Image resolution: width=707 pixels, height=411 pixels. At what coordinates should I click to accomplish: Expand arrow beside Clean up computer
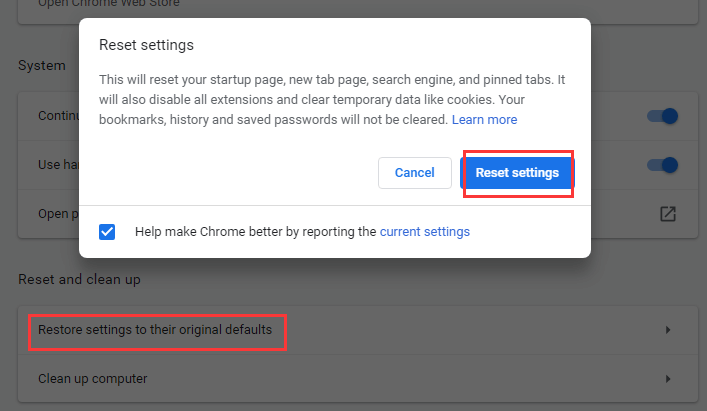[668, 379]
